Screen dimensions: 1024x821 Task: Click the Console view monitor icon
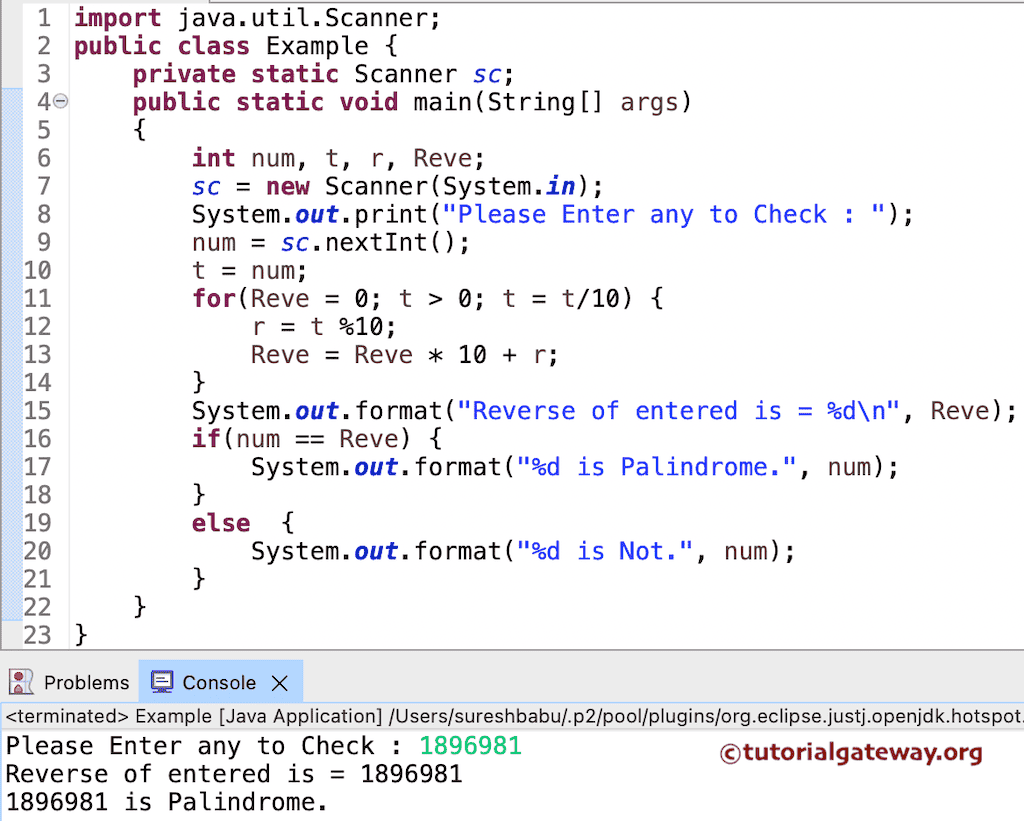click(x=161, y=682)
